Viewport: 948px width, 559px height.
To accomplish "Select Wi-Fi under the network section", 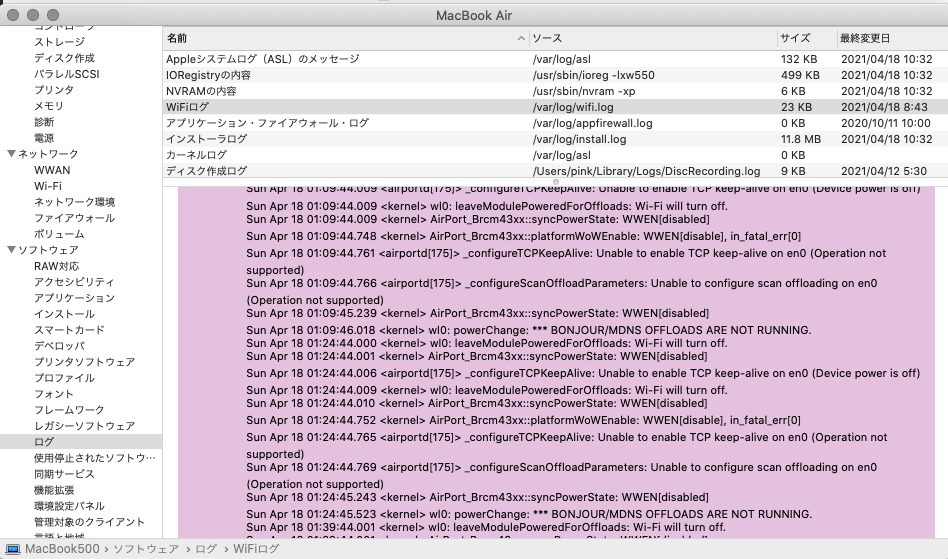I will click(47, 186).
